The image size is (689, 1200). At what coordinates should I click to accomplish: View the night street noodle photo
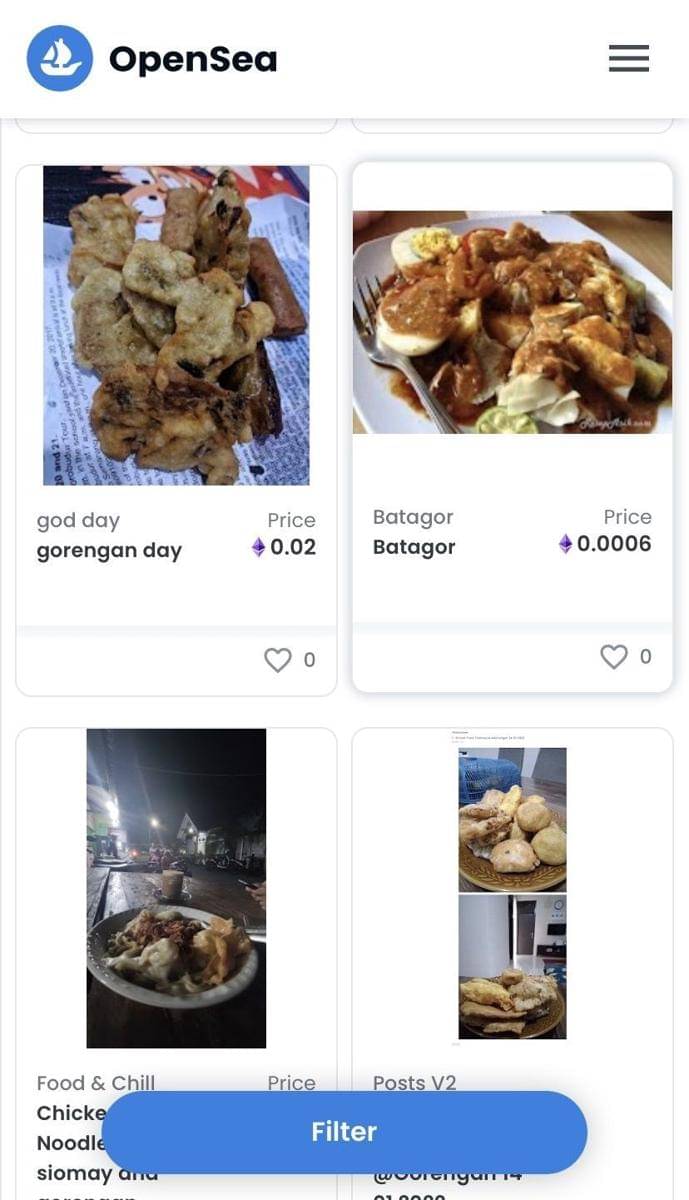coord(176,888)
